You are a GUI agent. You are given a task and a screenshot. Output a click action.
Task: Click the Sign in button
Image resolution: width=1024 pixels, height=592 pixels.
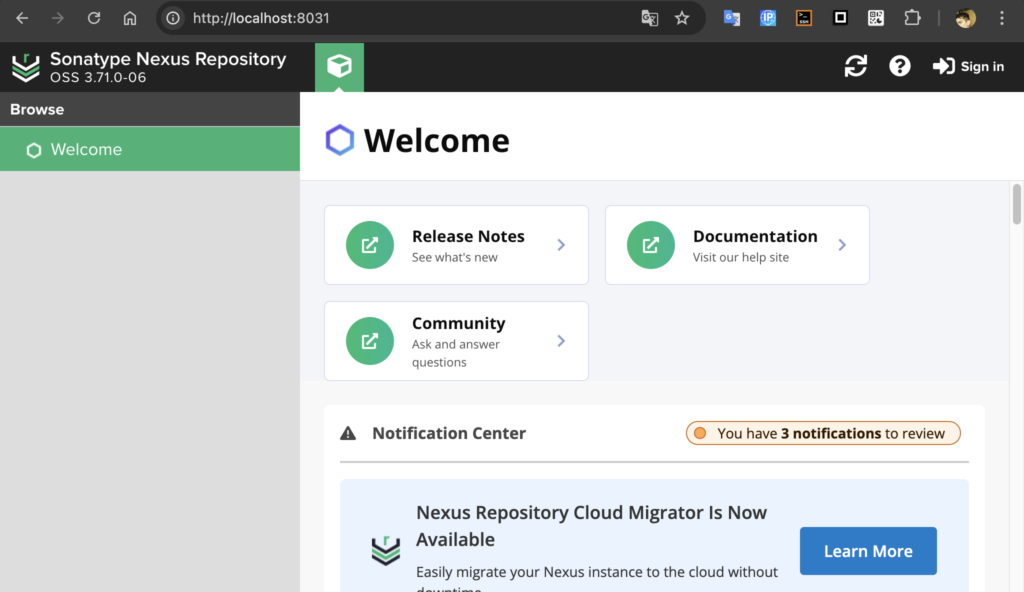pos(968,66)
